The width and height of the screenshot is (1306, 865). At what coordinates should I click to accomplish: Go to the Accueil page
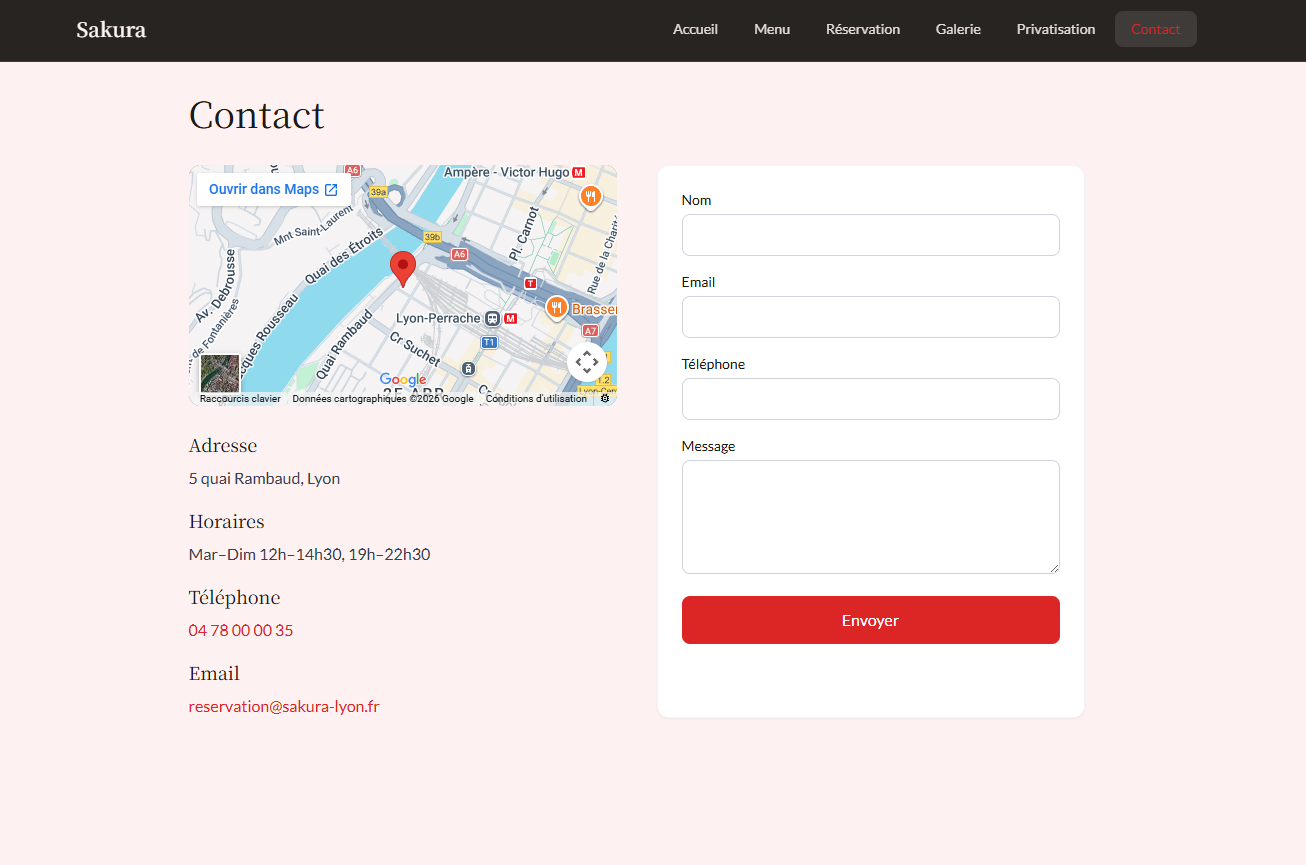695,29
